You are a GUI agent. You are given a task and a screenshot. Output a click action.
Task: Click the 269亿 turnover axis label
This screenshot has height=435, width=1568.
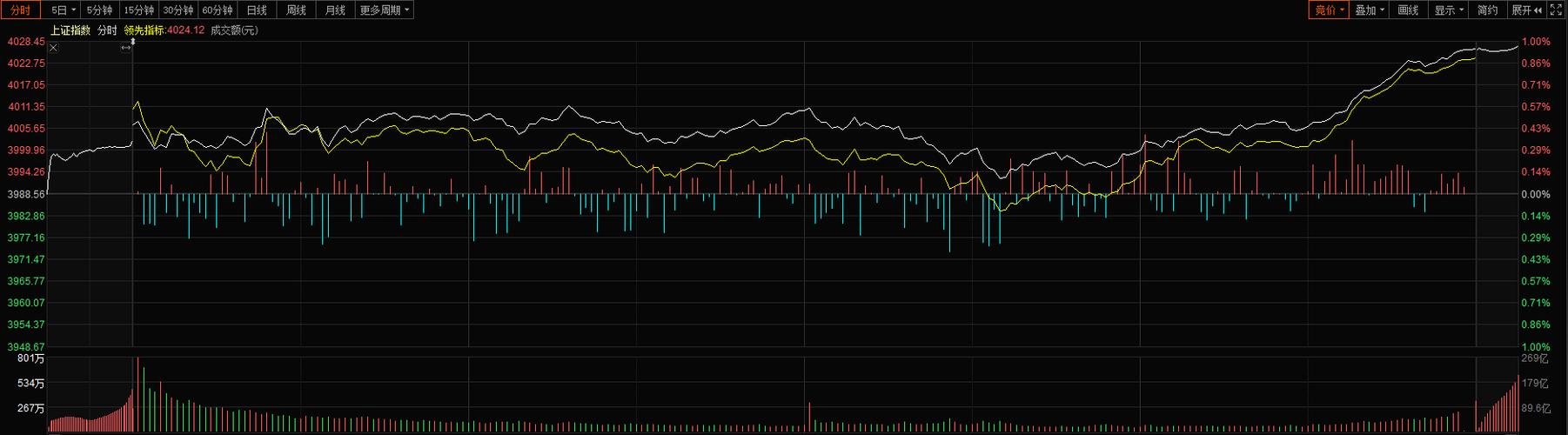(x=1535, y=358)
